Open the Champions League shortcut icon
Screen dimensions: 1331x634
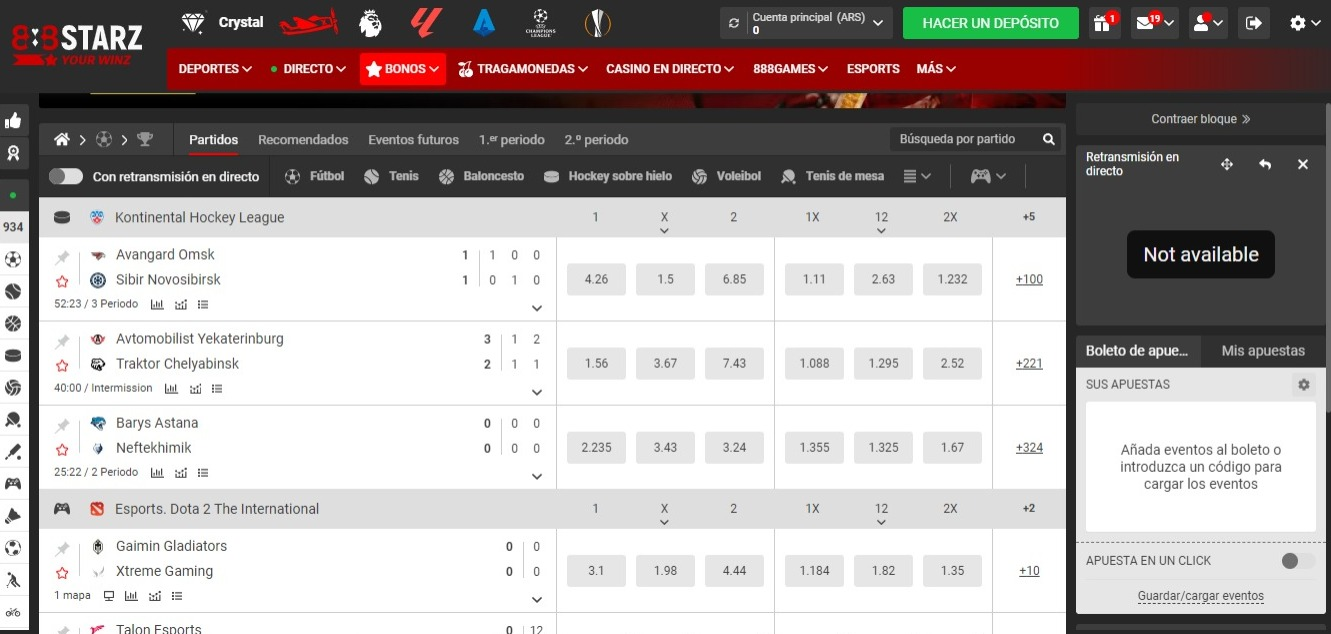tap(540, 22)
